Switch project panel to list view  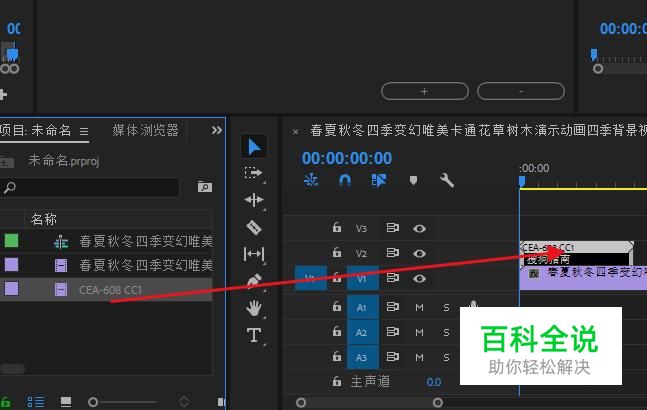tap(36, 401)
